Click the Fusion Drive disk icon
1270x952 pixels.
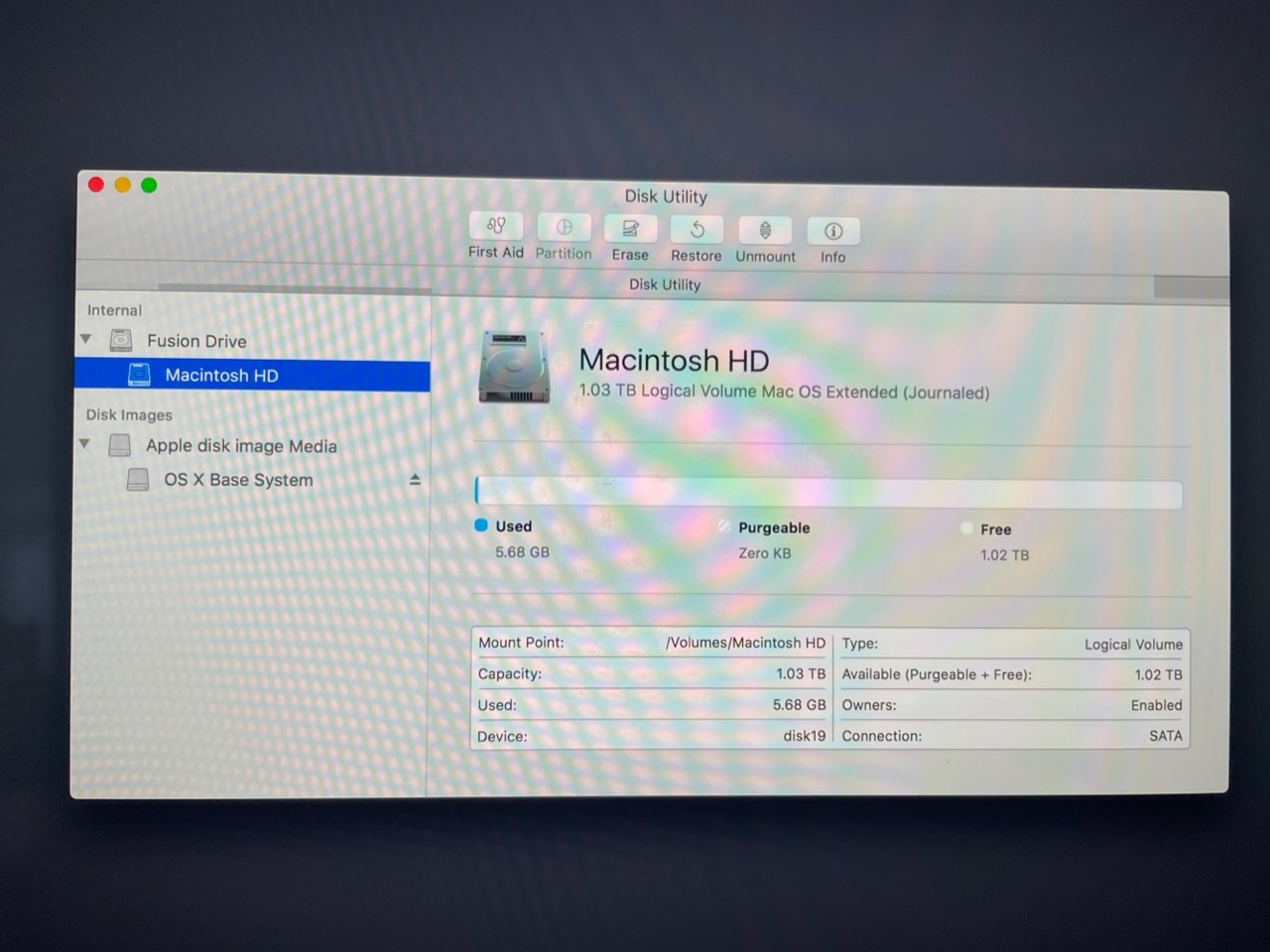click(x=121, y=341)
